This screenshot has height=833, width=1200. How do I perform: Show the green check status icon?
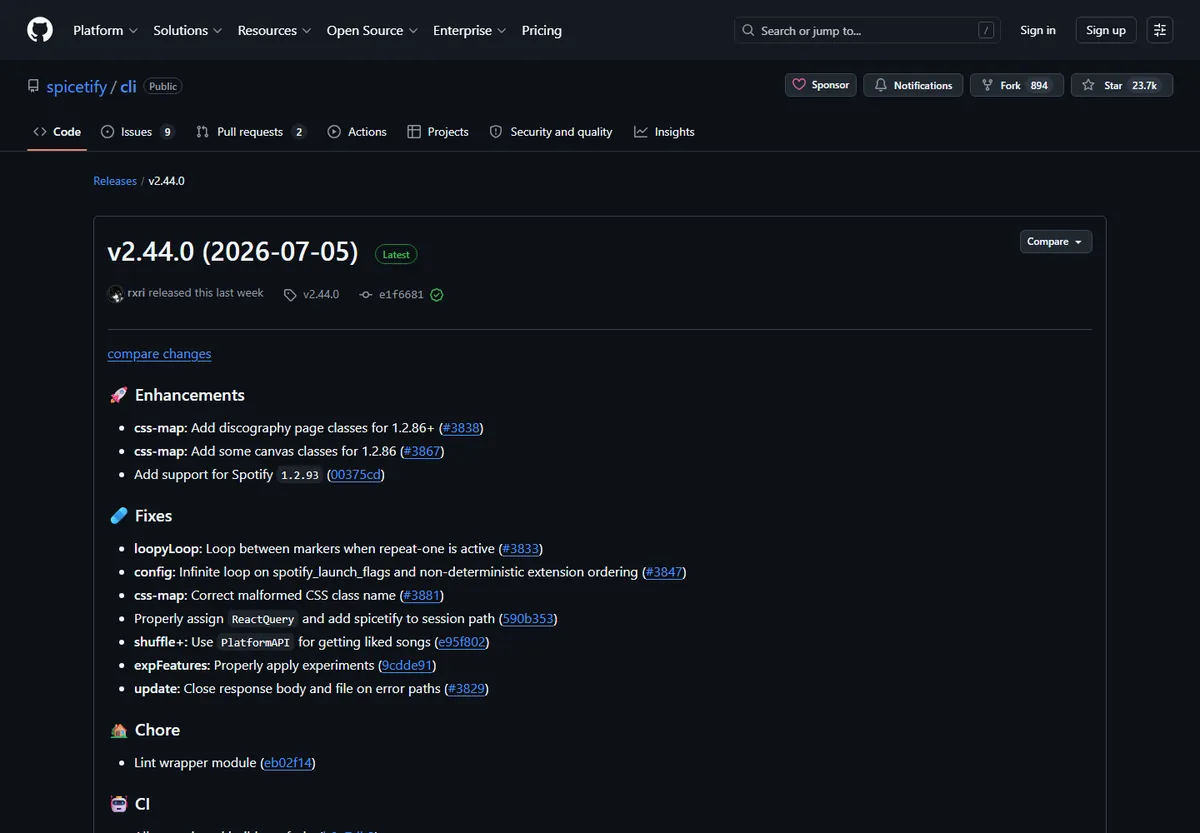437,295
